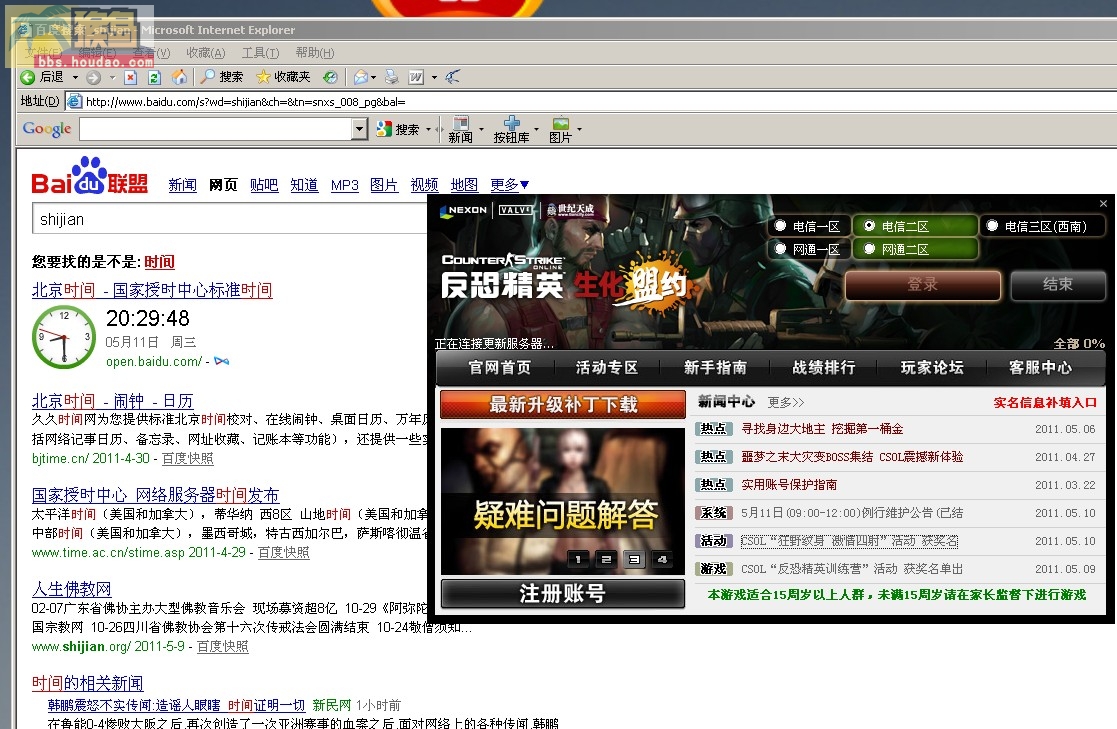The image size is (1117, 729).
Task: Open the 人生佛教网 search result
Action: pyautogui.click(x=71, y=589)
